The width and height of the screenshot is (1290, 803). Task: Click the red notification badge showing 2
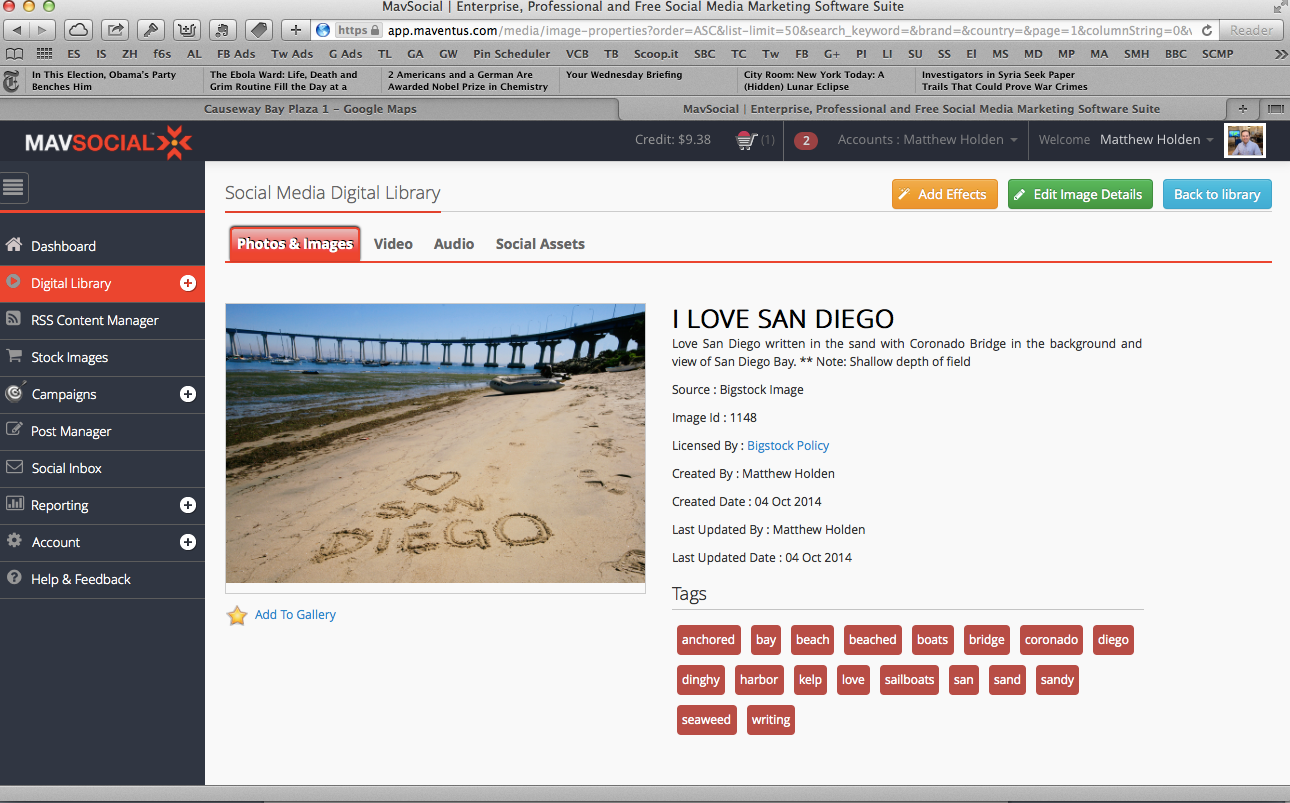coord(805,141)
